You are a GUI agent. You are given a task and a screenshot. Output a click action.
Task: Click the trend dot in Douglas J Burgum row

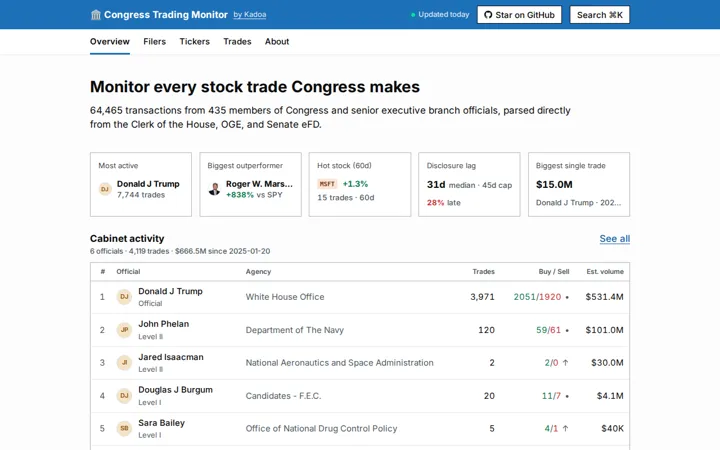click(x=567, y=396)
